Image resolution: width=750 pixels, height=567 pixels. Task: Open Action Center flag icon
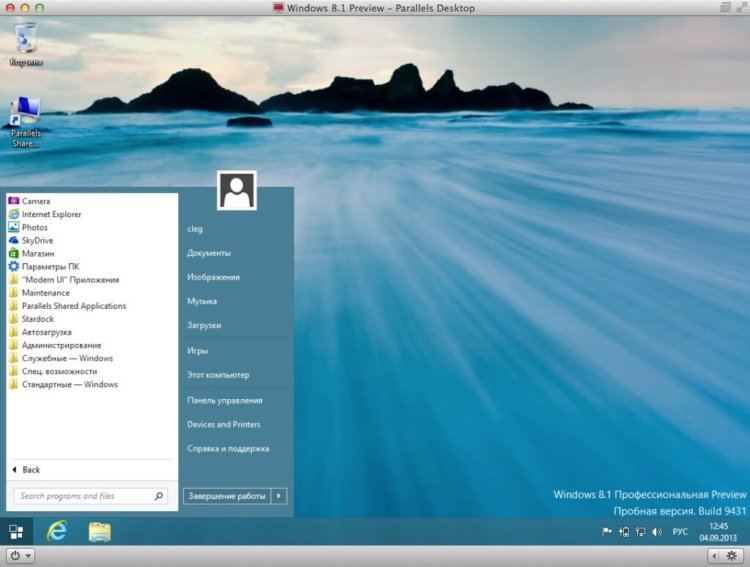click(x=607, y=531)
